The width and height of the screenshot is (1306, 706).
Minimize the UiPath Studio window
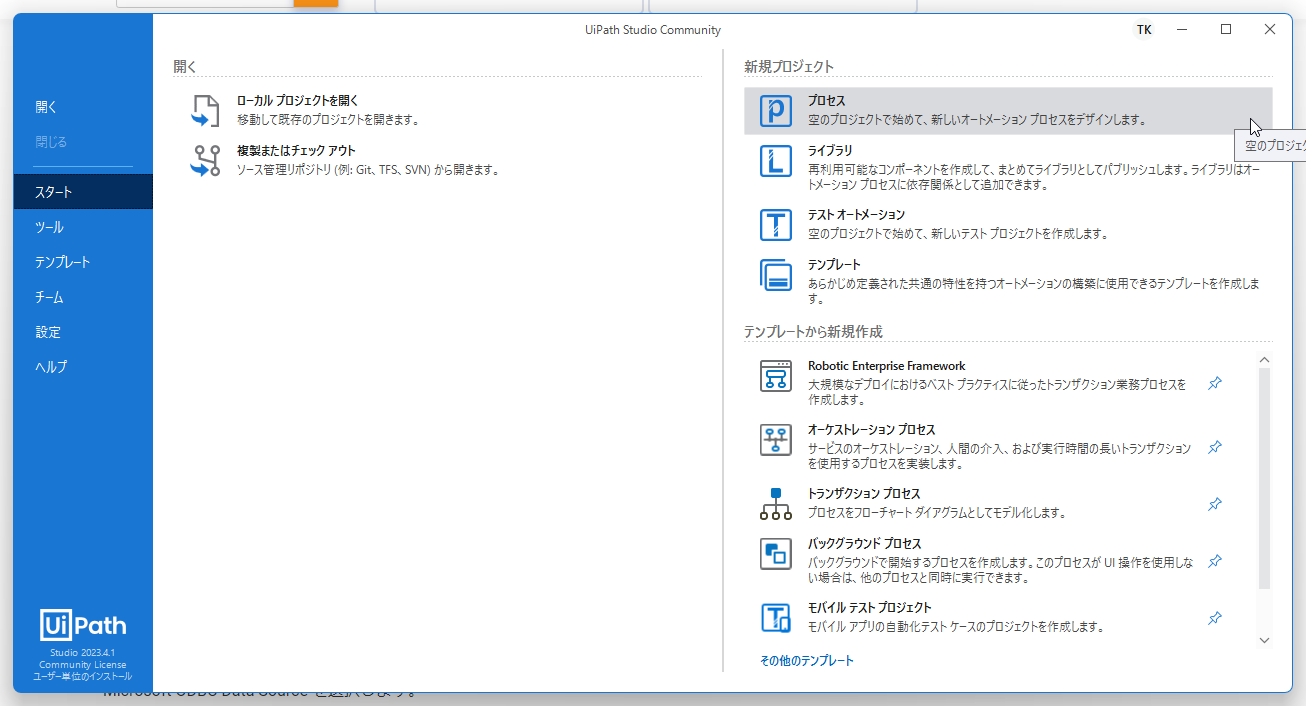click(1182, 30)
